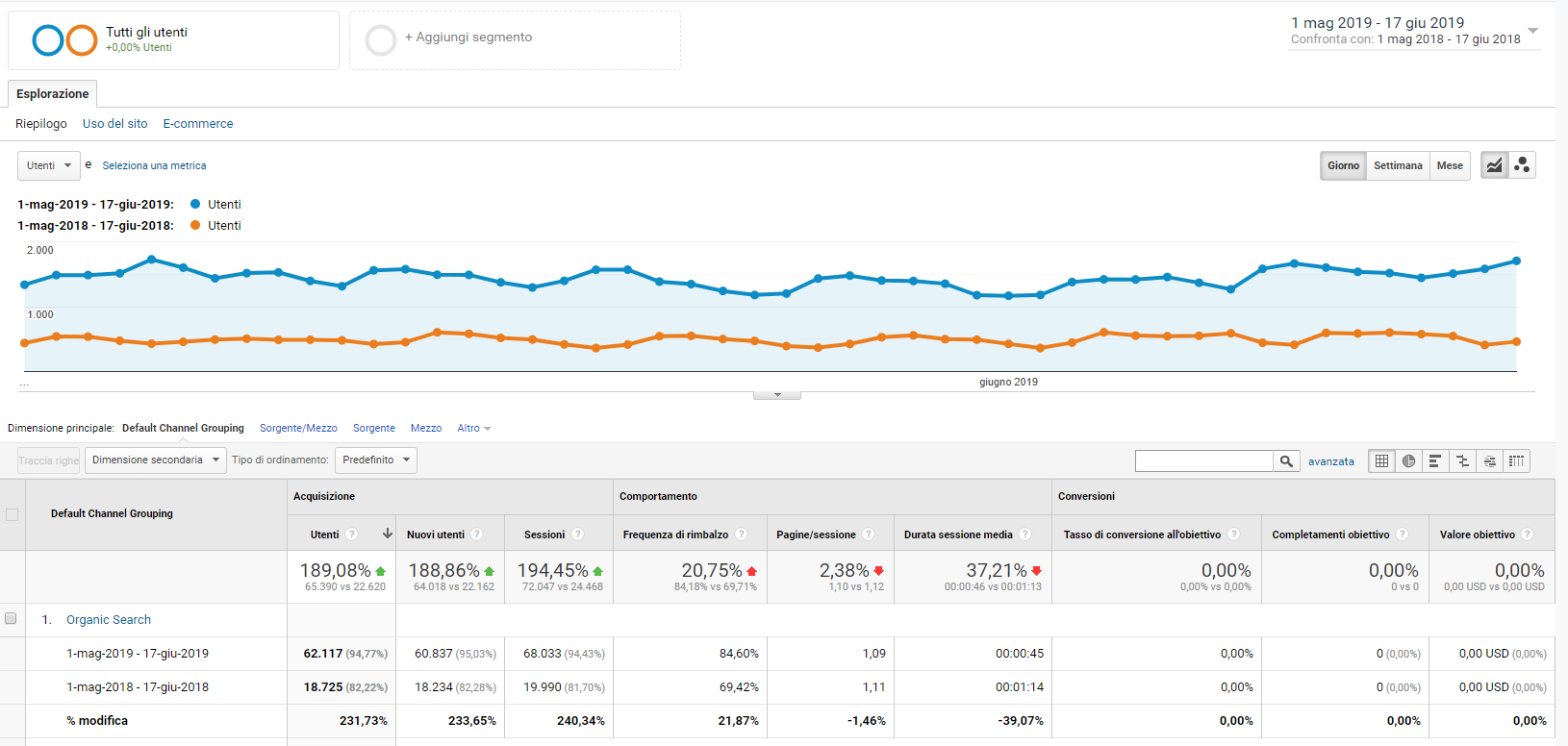
Task: Select the pivot table view icon
Action: pos(1516,461)
